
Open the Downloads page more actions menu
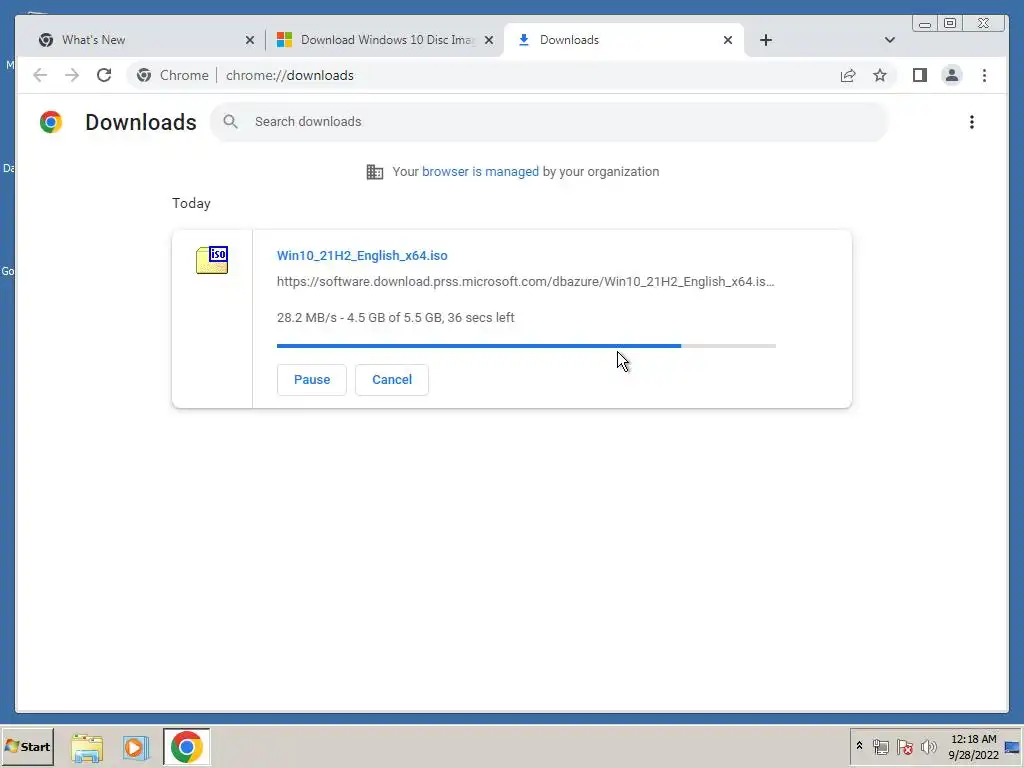point(972,122)
